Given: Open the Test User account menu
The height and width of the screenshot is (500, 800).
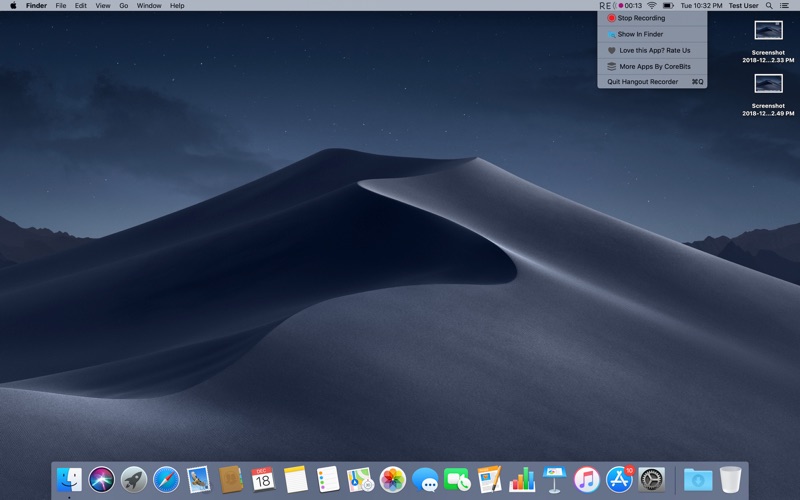Looking at the screenshot, I should tap(743, 6).
